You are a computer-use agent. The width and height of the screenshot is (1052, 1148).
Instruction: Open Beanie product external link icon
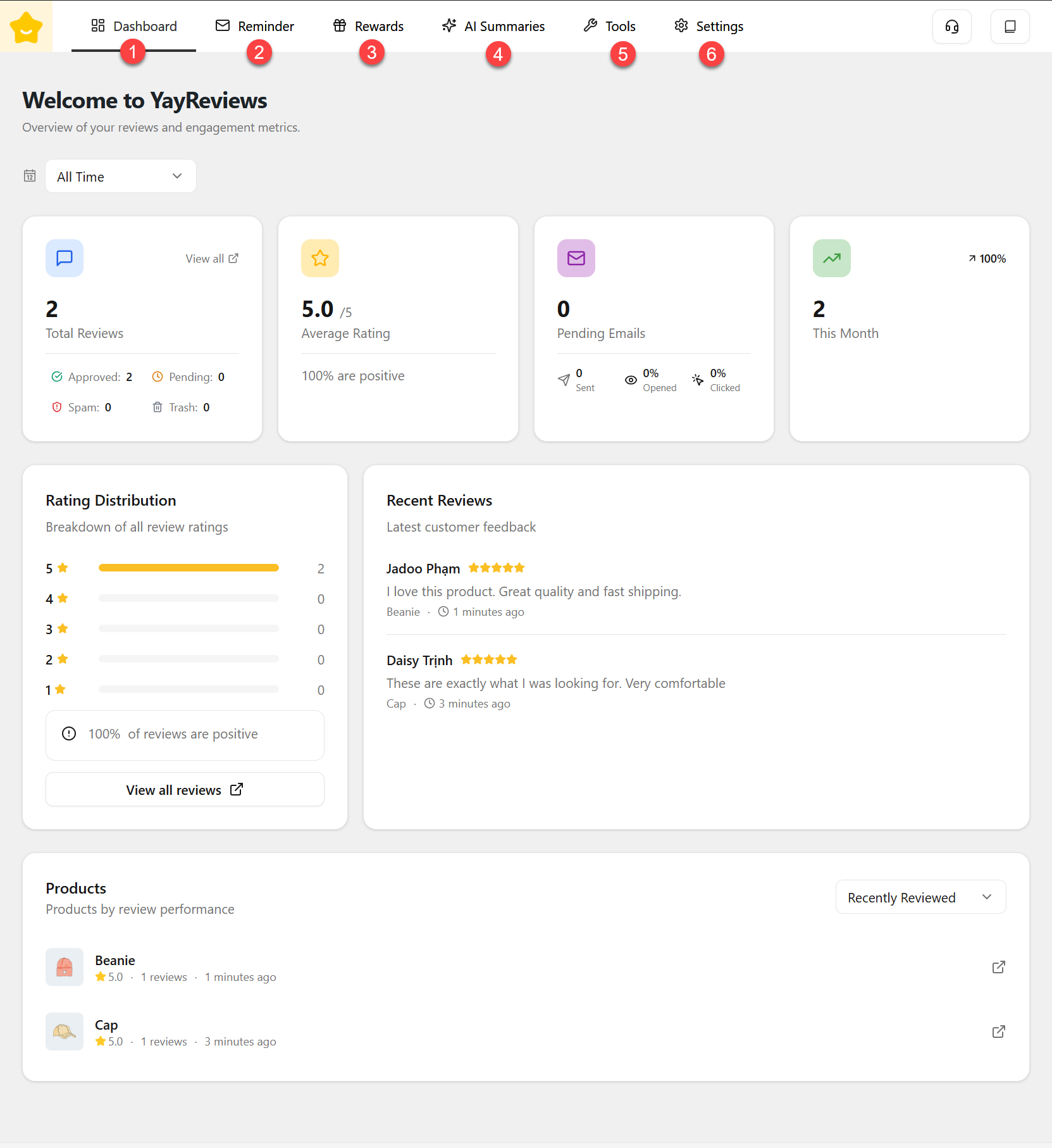(x=998, y=967)
